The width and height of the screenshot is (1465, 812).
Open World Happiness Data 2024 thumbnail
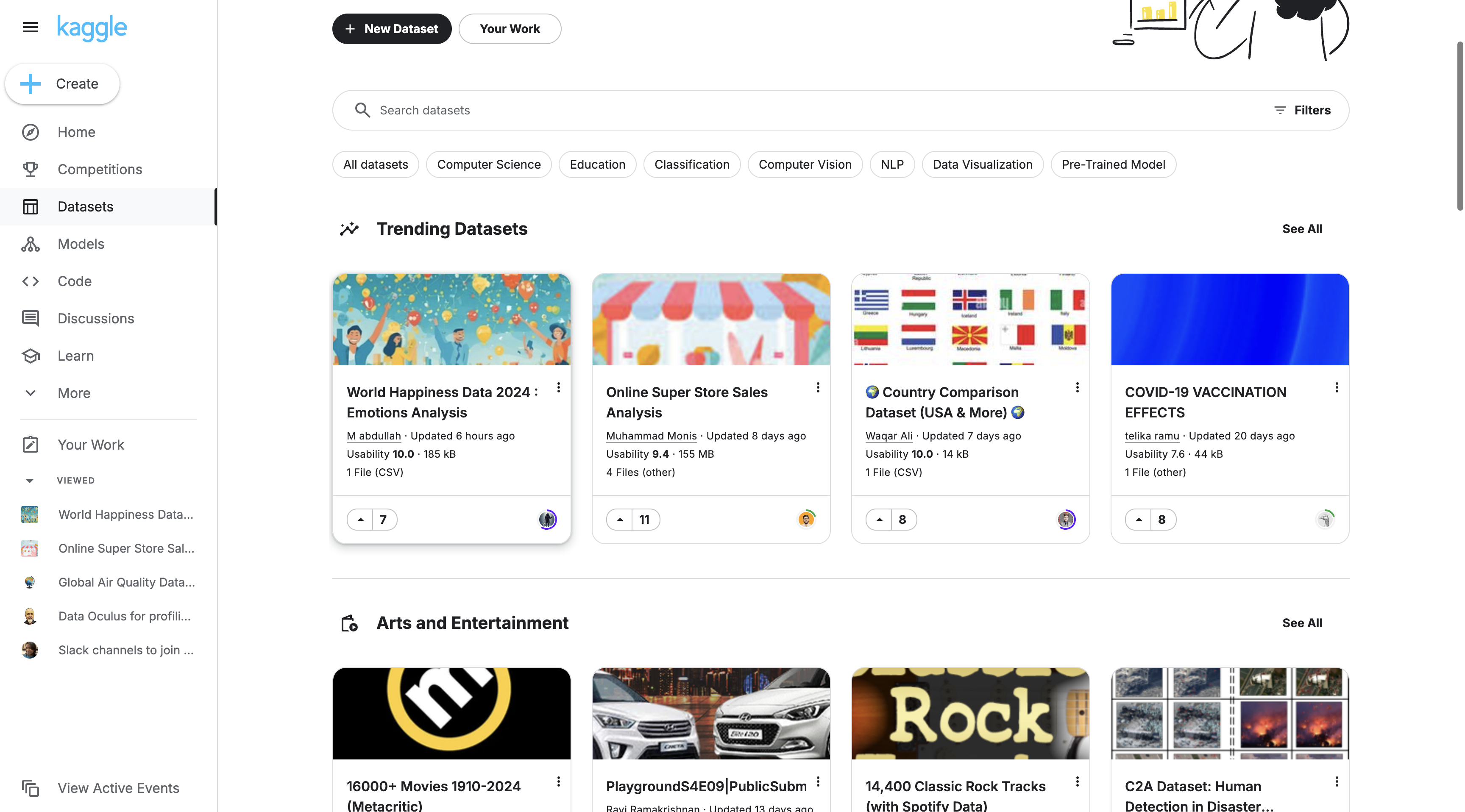coord(451,320)
